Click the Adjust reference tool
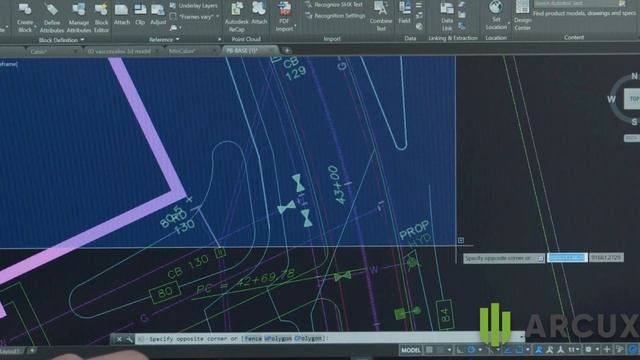Image resolution: width=640 pixels, height=360 pixels. pos(158,14)
